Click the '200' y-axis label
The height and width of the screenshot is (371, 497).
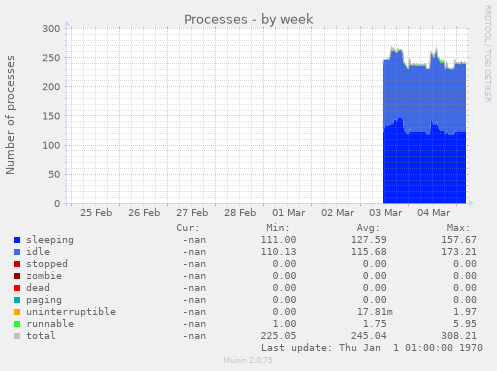click(x=51, y=87)
